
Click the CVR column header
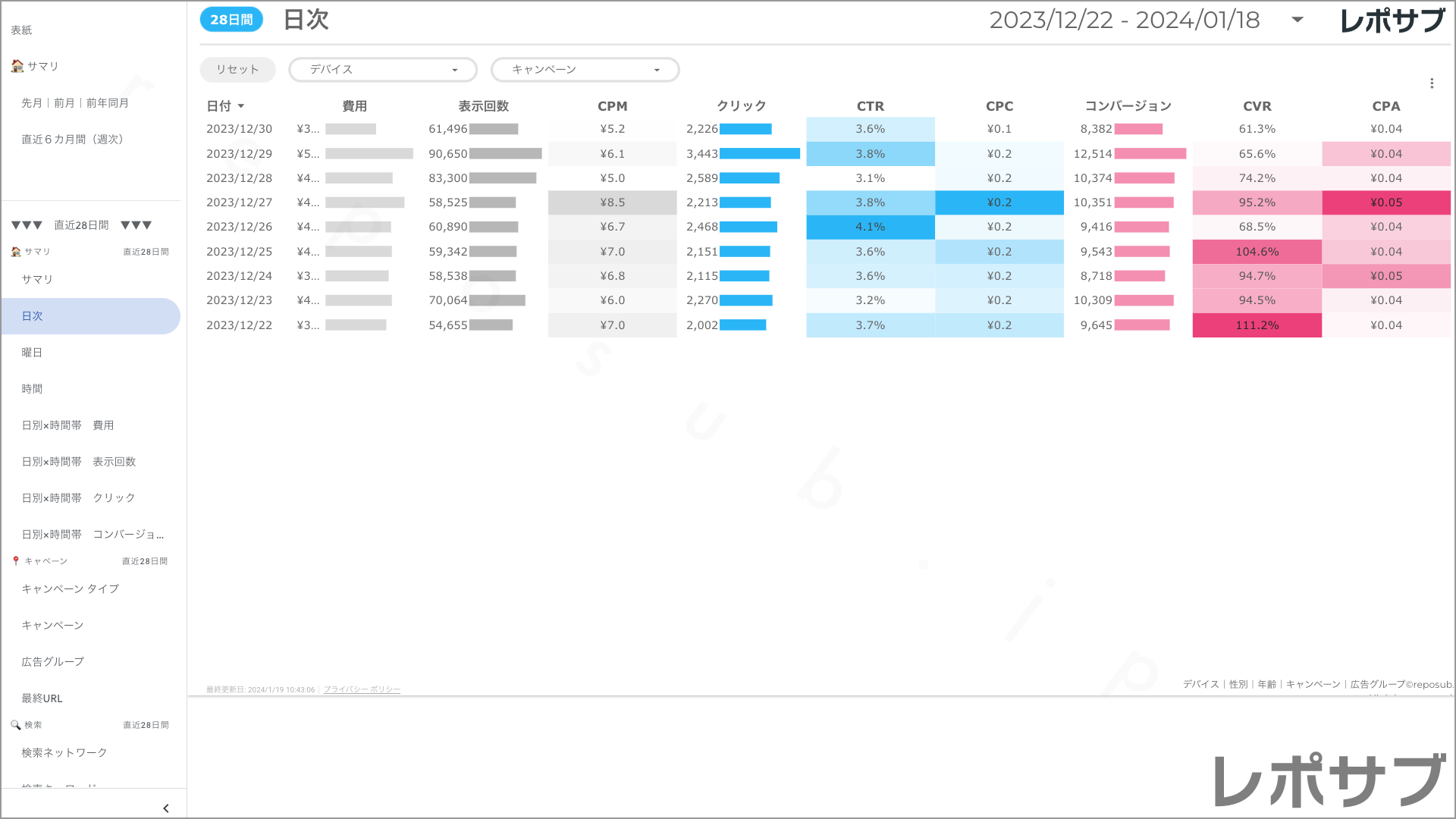tap(1257, 106)
